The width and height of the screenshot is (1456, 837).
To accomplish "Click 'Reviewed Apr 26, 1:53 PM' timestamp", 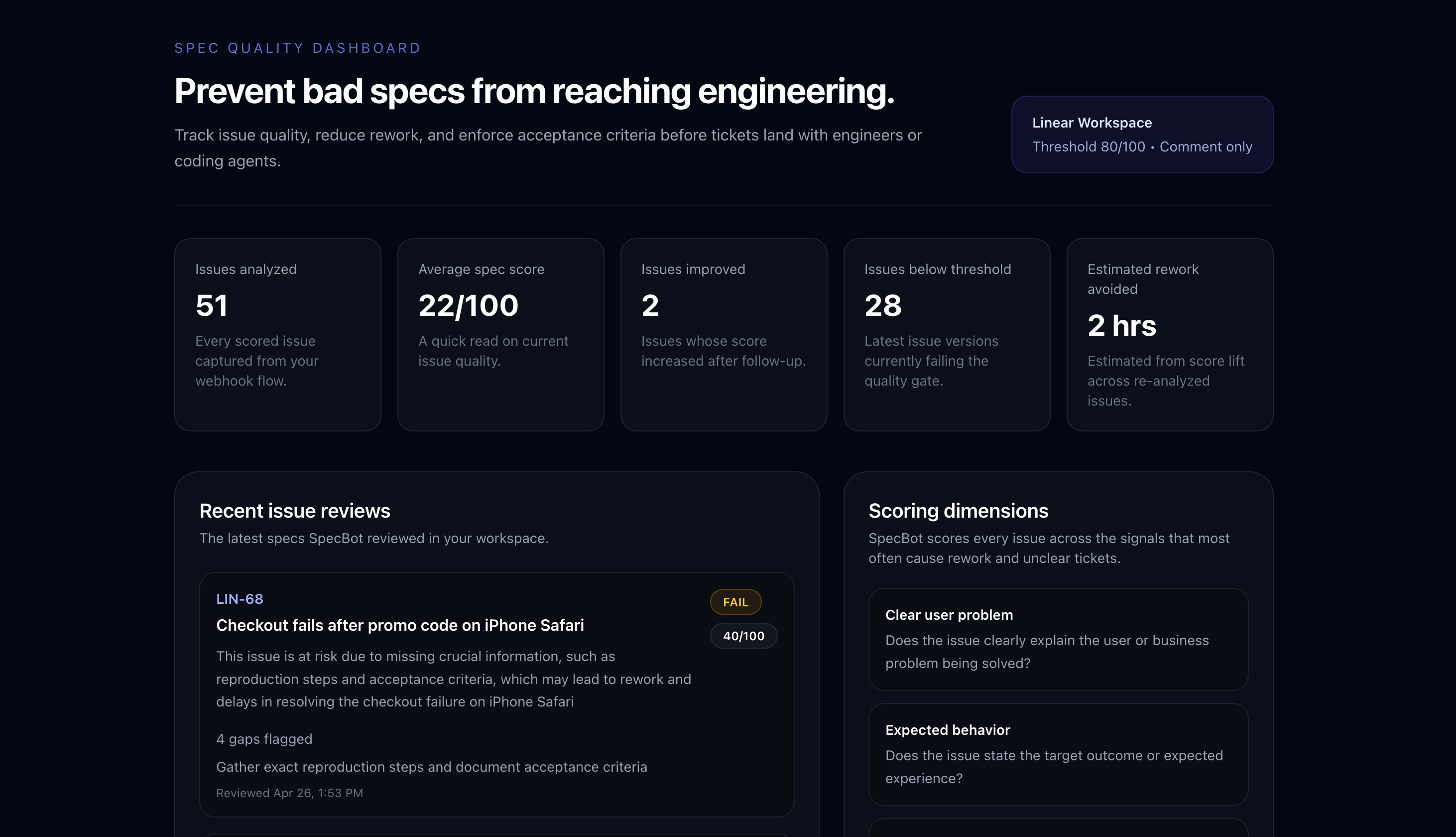I will click(289, 793).
